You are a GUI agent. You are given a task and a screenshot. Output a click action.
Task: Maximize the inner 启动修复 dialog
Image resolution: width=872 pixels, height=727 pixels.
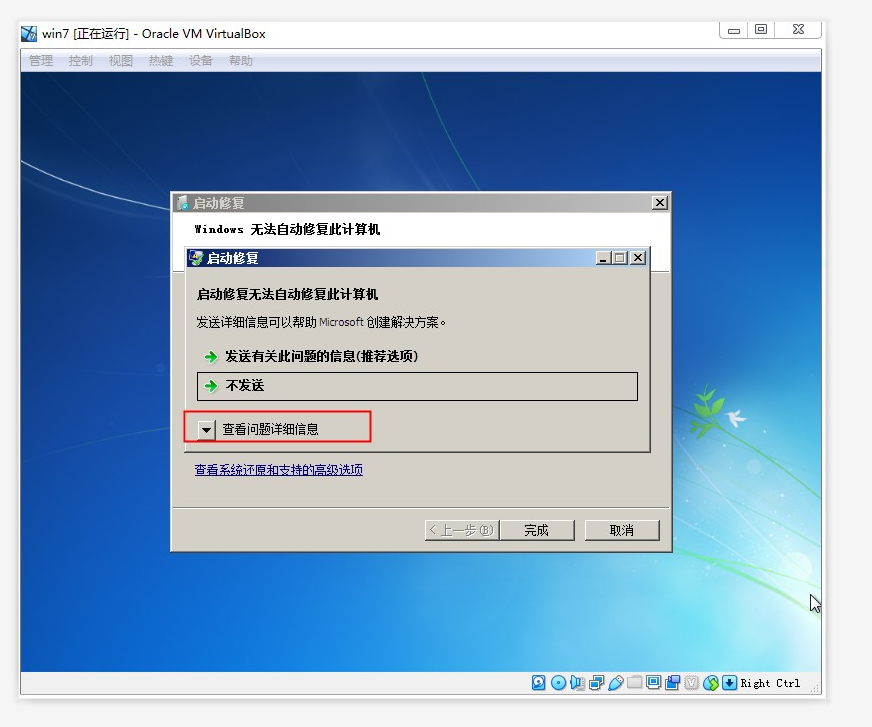620,258
